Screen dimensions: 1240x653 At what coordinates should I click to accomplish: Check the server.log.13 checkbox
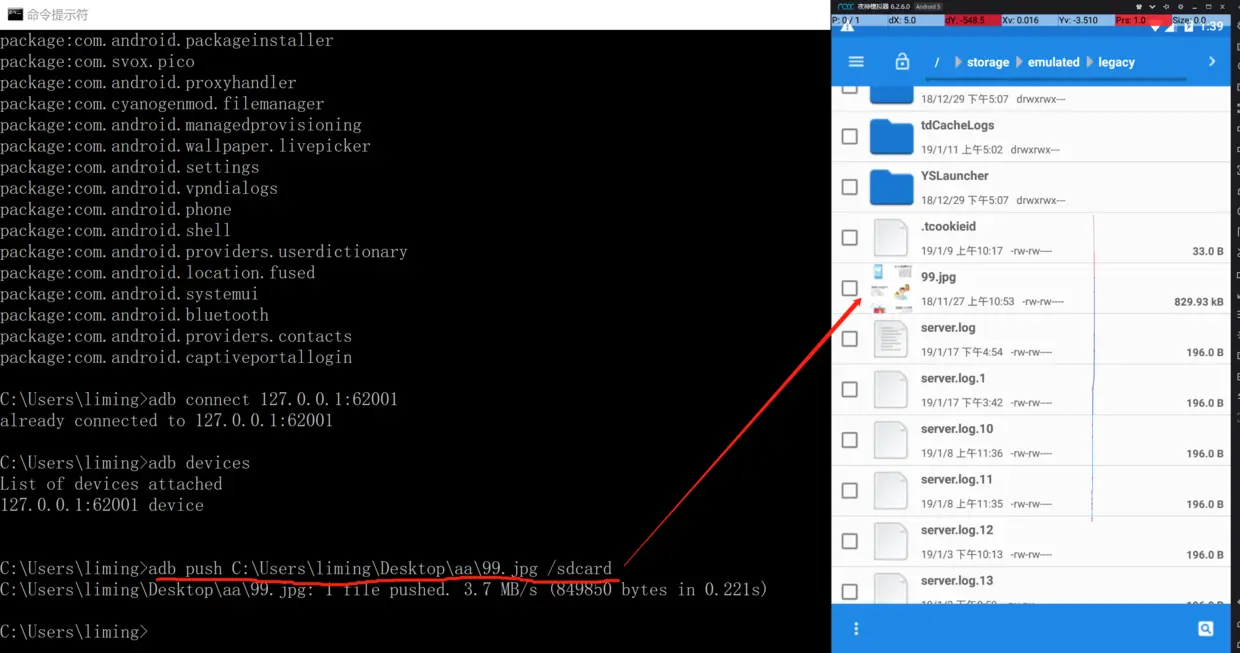(850, 591)
